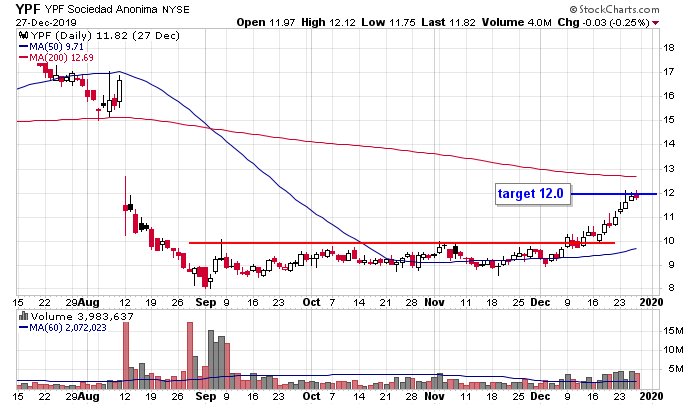
Task: Click the candlestick icon beside YPF (Daily)
Action: pyautogui.click(x=23, y=35)
